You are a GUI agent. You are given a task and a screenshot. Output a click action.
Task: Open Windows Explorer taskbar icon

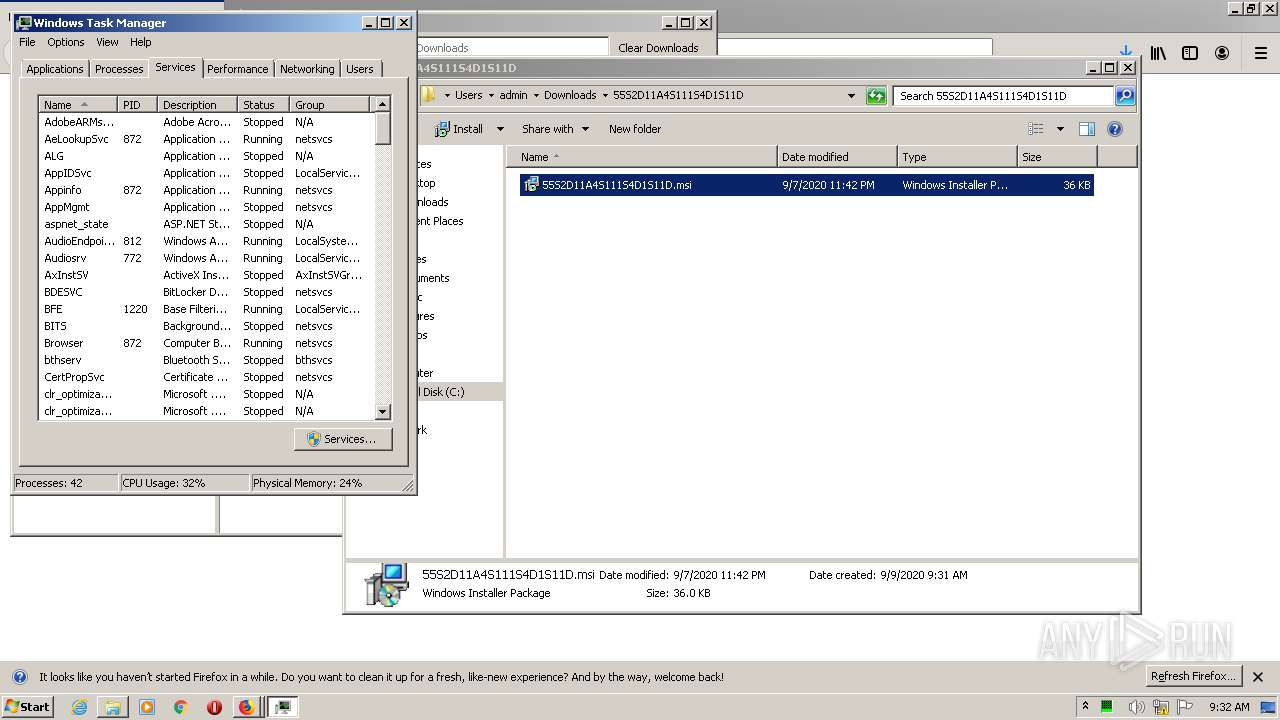113,707
